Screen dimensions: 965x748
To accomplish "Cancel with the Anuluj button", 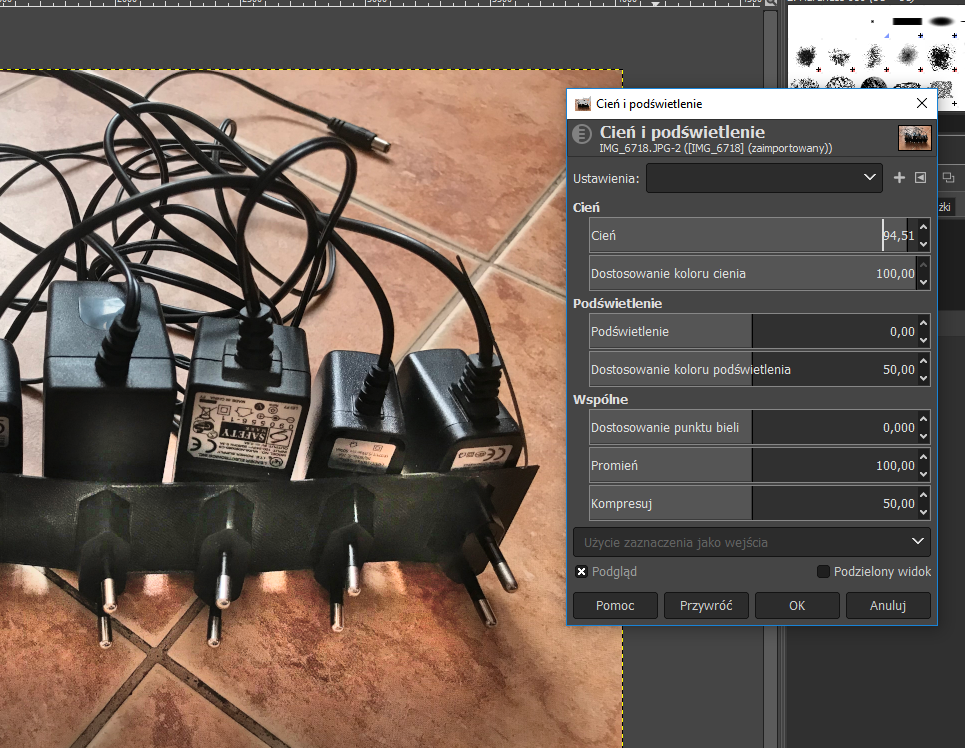I will pos(887,605).
